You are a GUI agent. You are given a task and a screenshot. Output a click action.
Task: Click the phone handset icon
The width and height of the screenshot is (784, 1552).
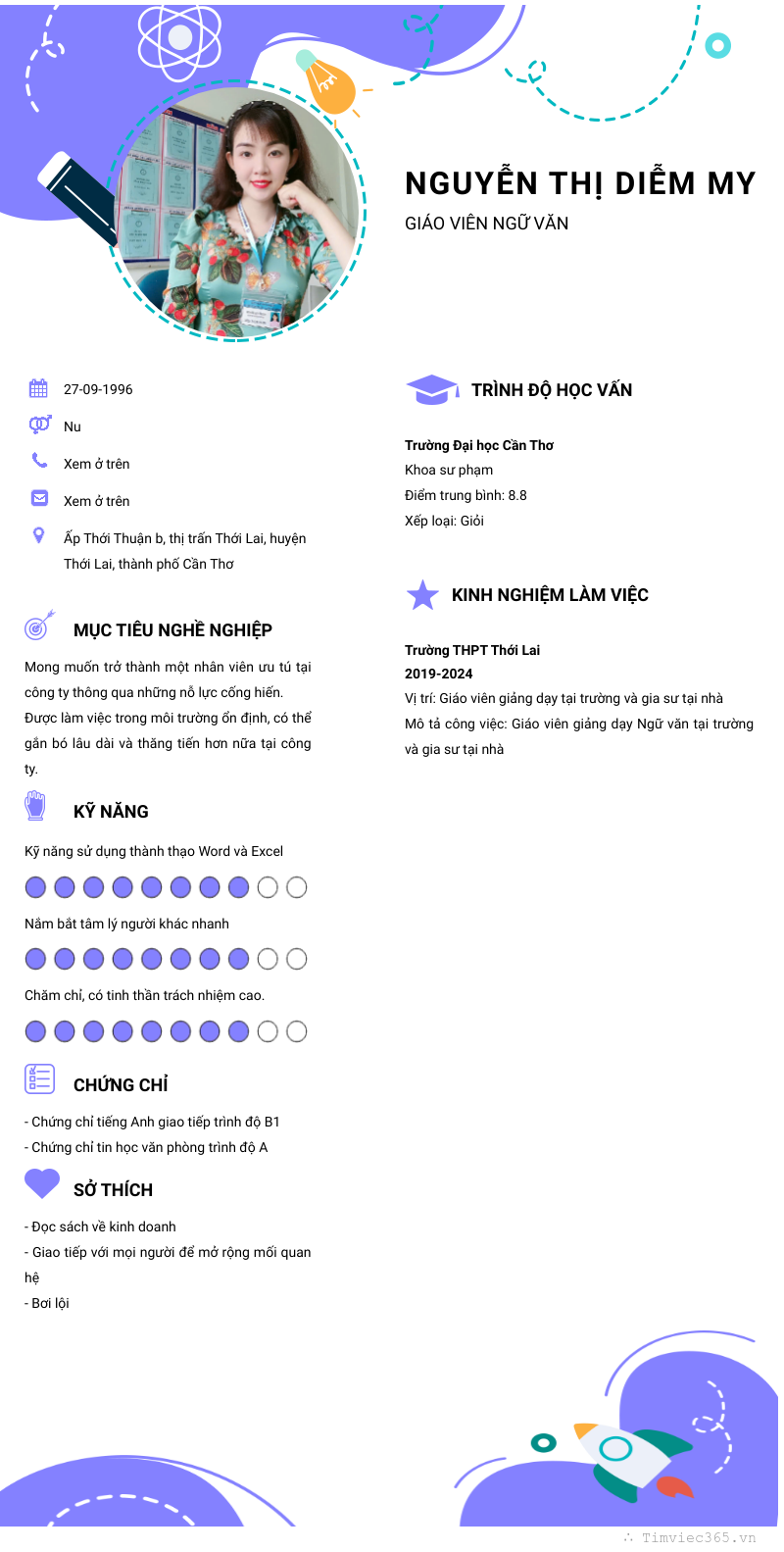(39, 460)
